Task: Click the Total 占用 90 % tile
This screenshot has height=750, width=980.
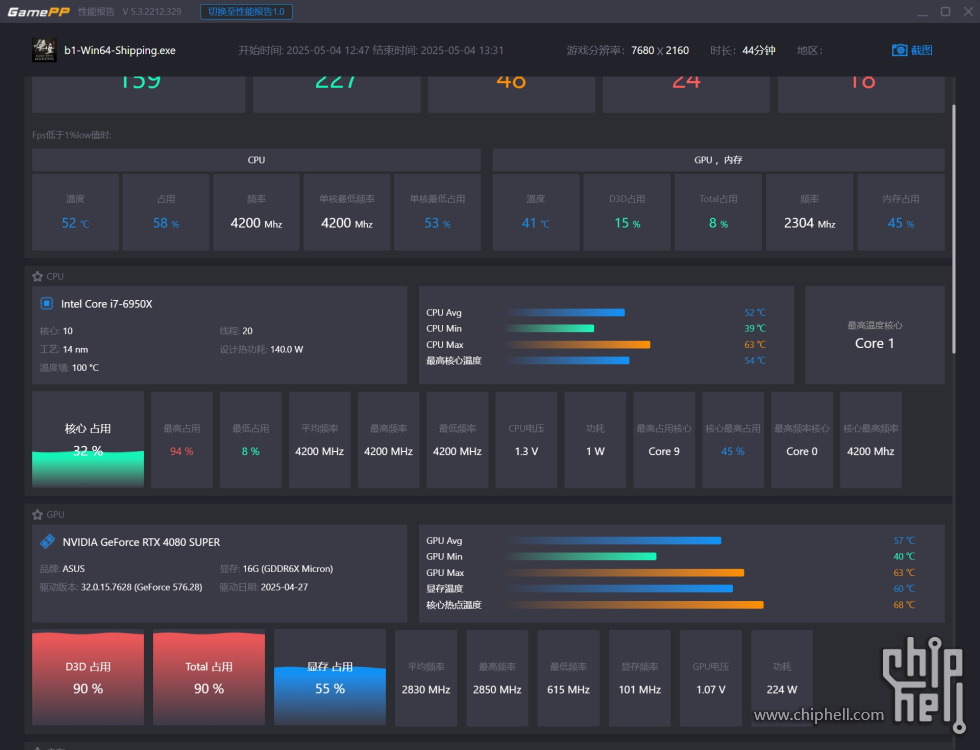Action: click(x=209, y=678)
